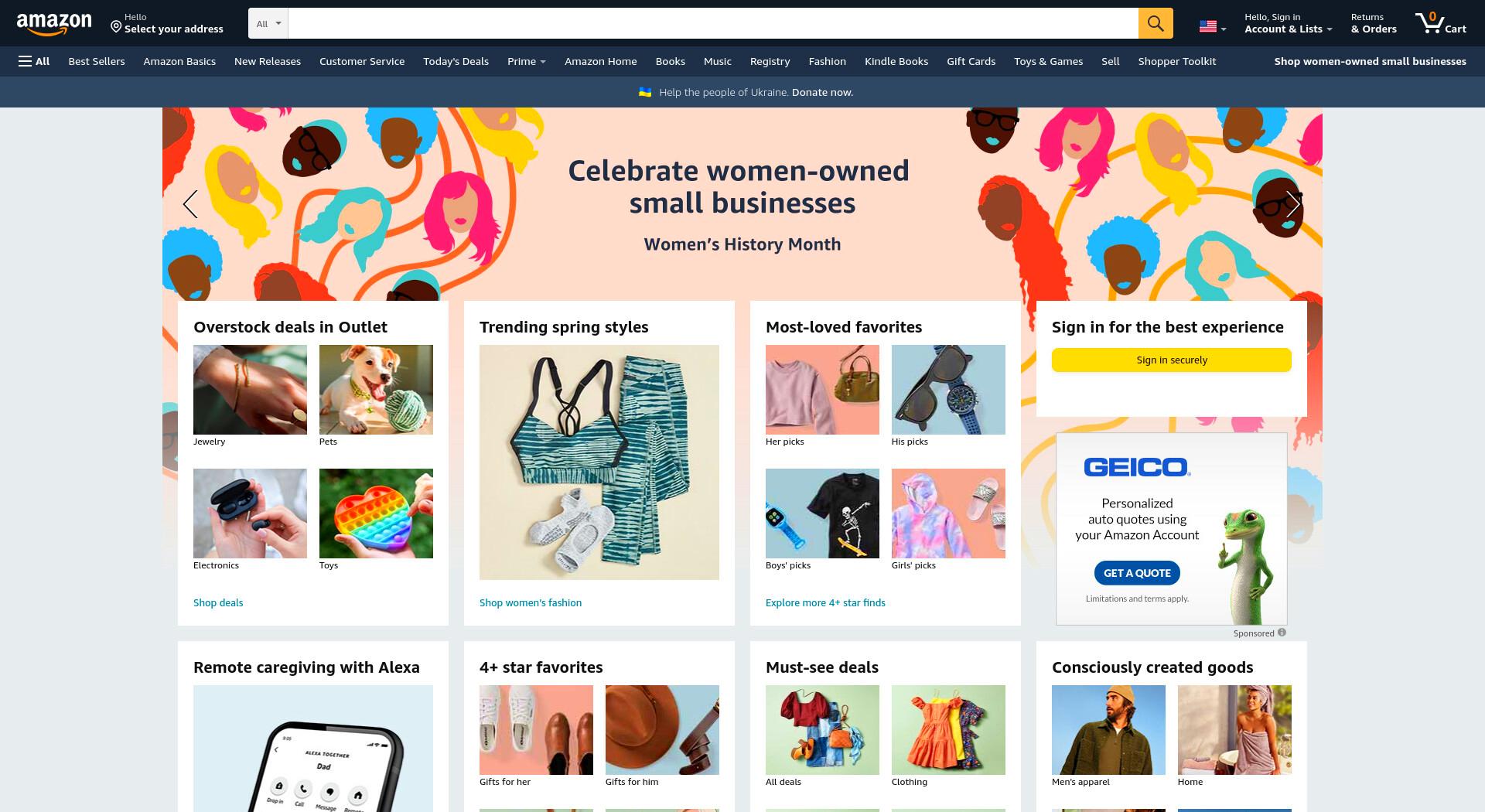Click the Sign in securely button
This screenshot has width=1485, height=812.
pos(1171,360)
